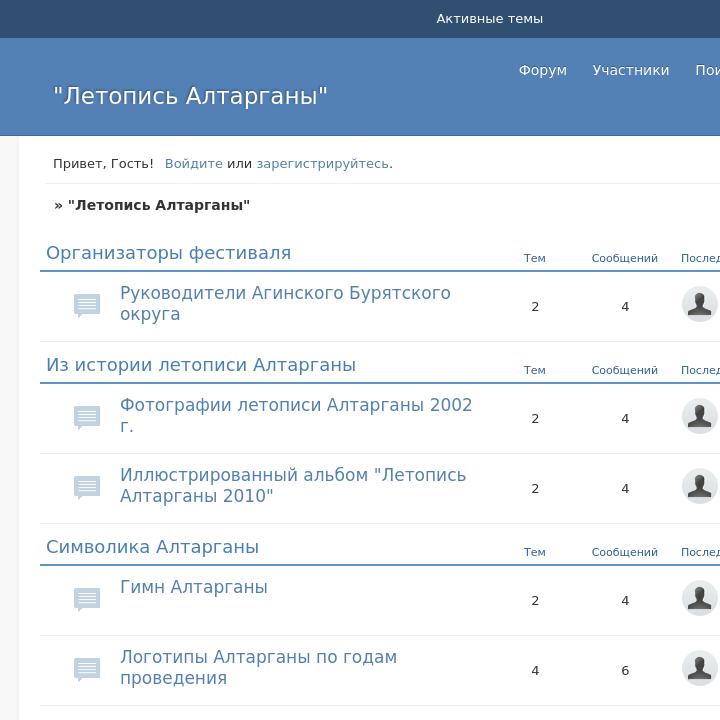The image size is (720, 720).
Task: Click Тем column header in Организаторы фестиваля section
Action: pyautogui.click(x=534, y=258)
